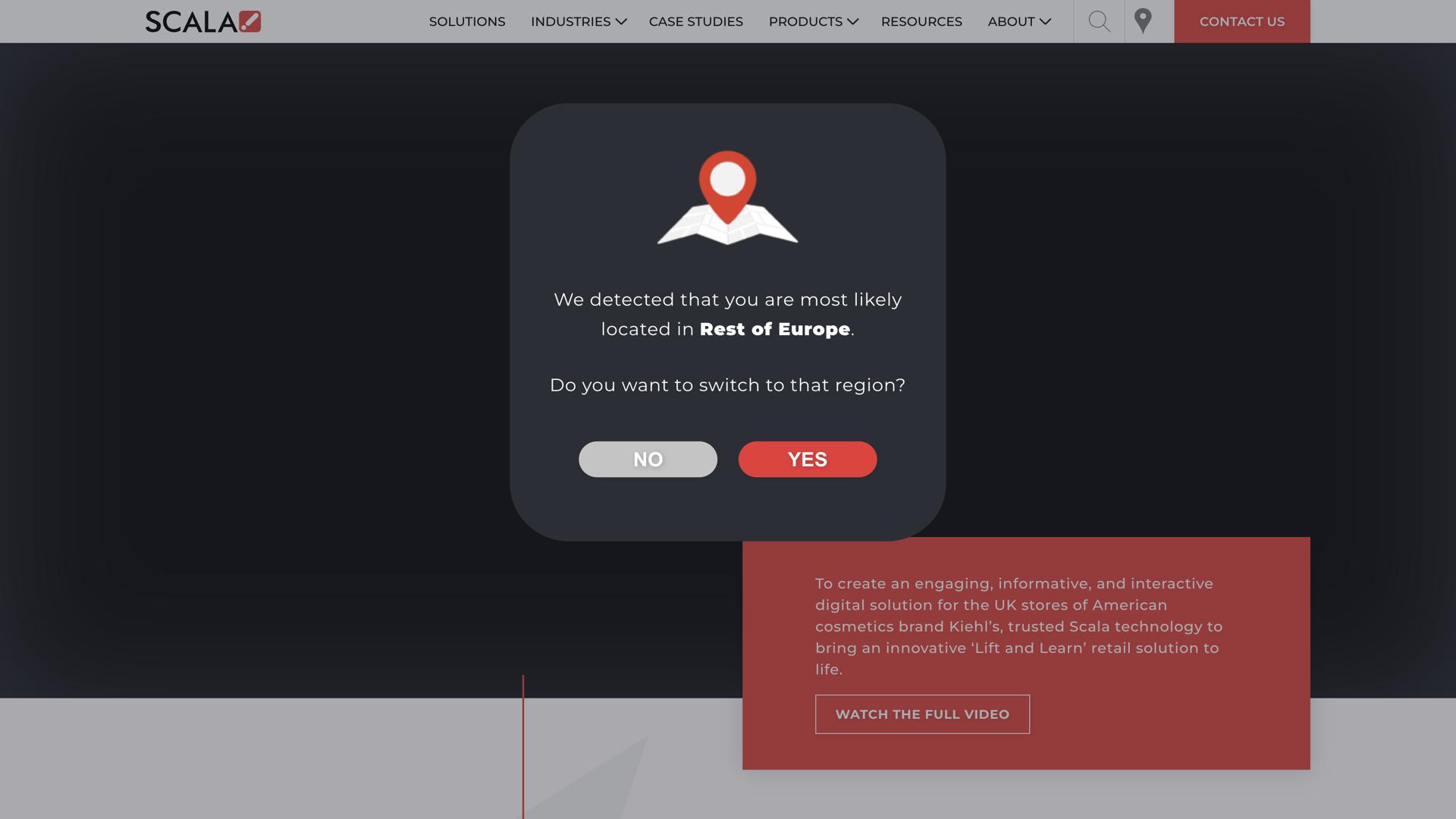Click the Kiehl's description text block
Image resolution: width=1456 pixels, height=819 pixels.
click(1018, 626)
